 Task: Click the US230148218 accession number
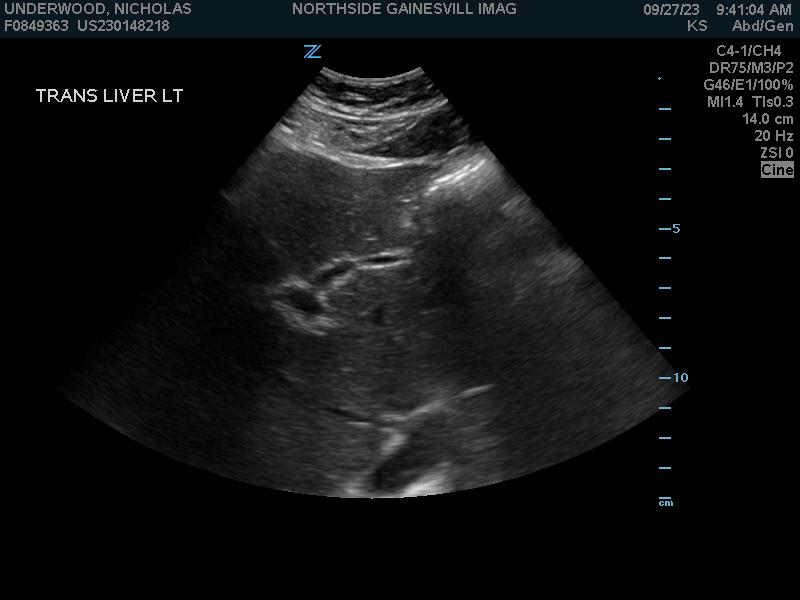point(123,26)
